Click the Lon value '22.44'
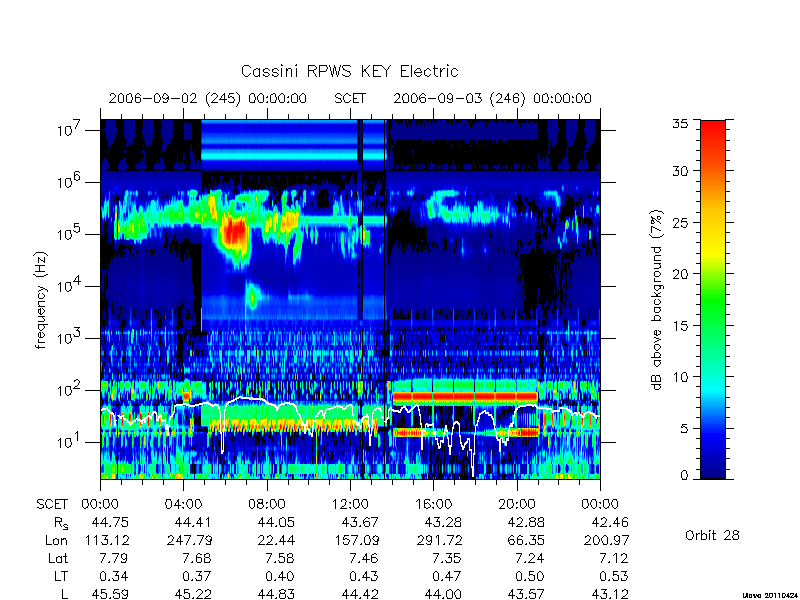The width and height of the screenshot is (800, 600). click(277, 540)
